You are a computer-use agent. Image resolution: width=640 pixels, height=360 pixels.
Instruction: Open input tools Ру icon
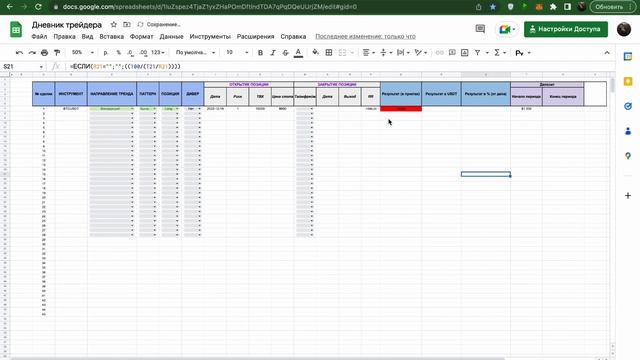[x=519, y=53]
